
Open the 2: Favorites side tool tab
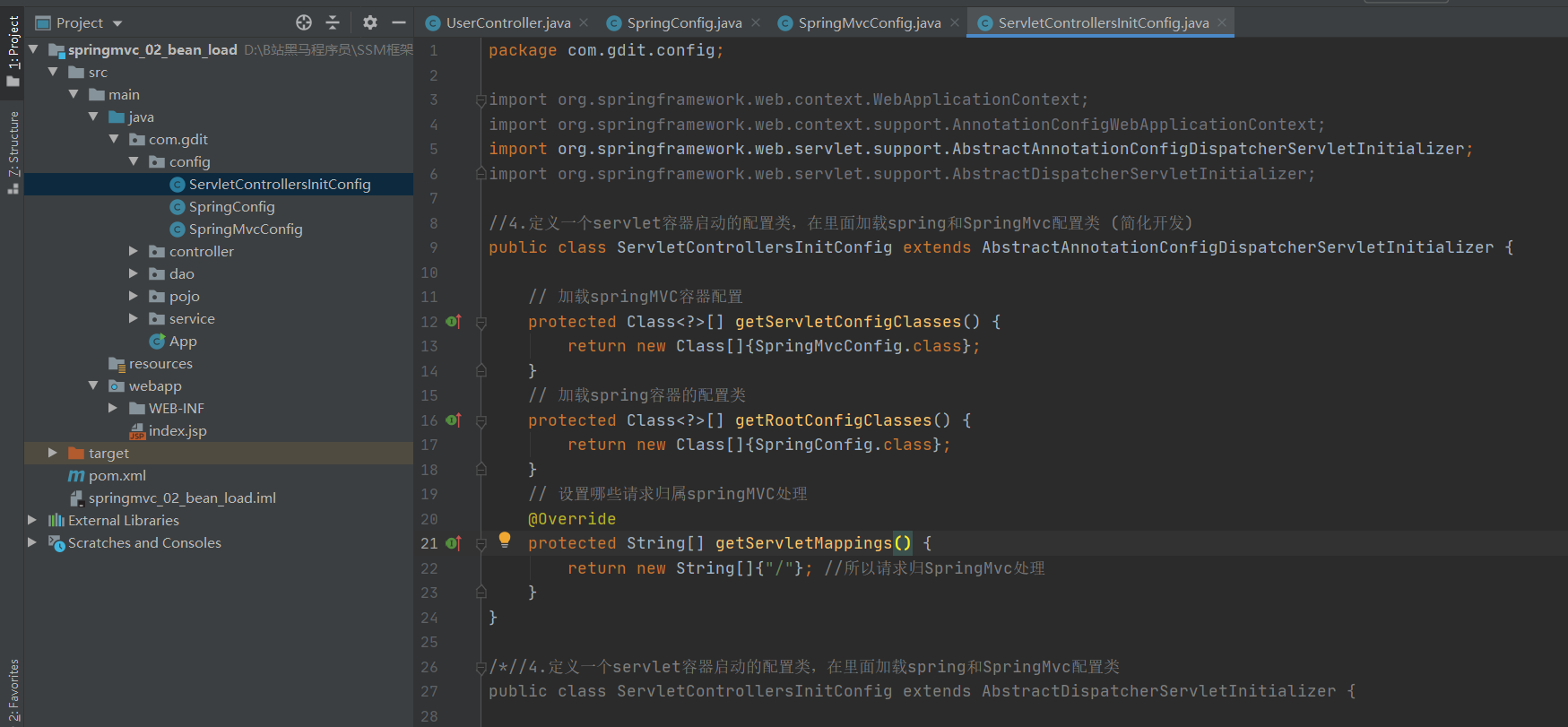point(13,690)
